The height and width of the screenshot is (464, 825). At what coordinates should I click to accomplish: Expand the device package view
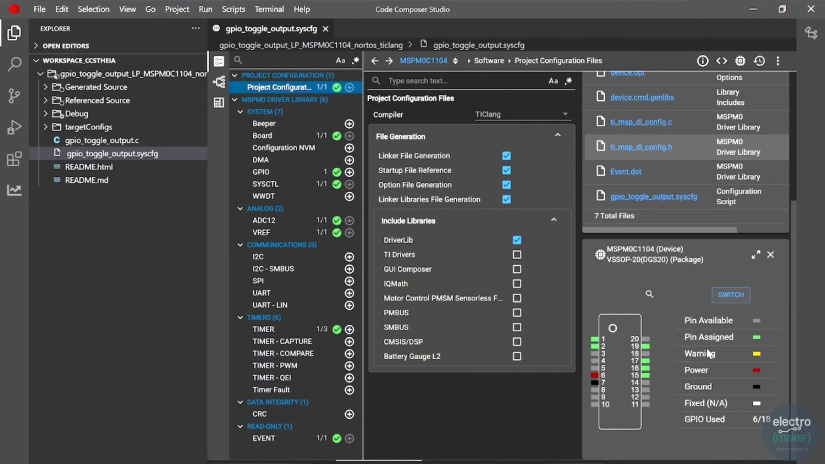(756, 255)
